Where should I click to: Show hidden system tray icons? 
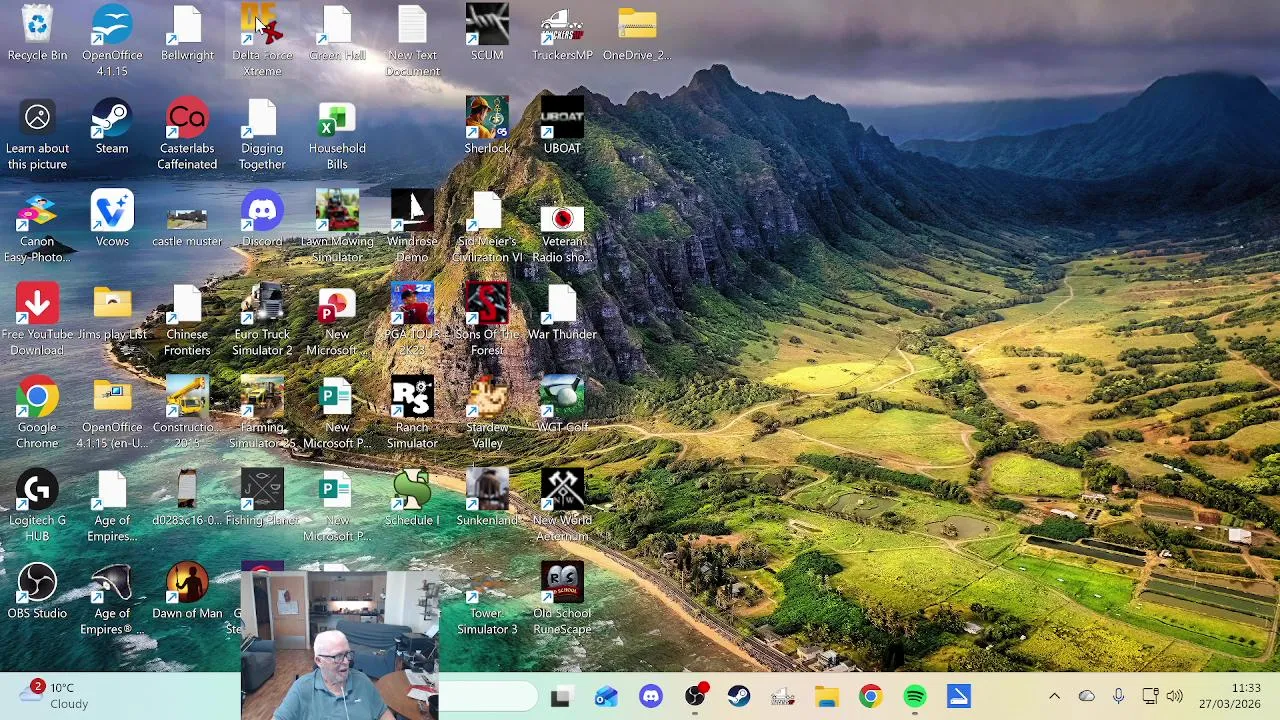tap(1054, 697)
